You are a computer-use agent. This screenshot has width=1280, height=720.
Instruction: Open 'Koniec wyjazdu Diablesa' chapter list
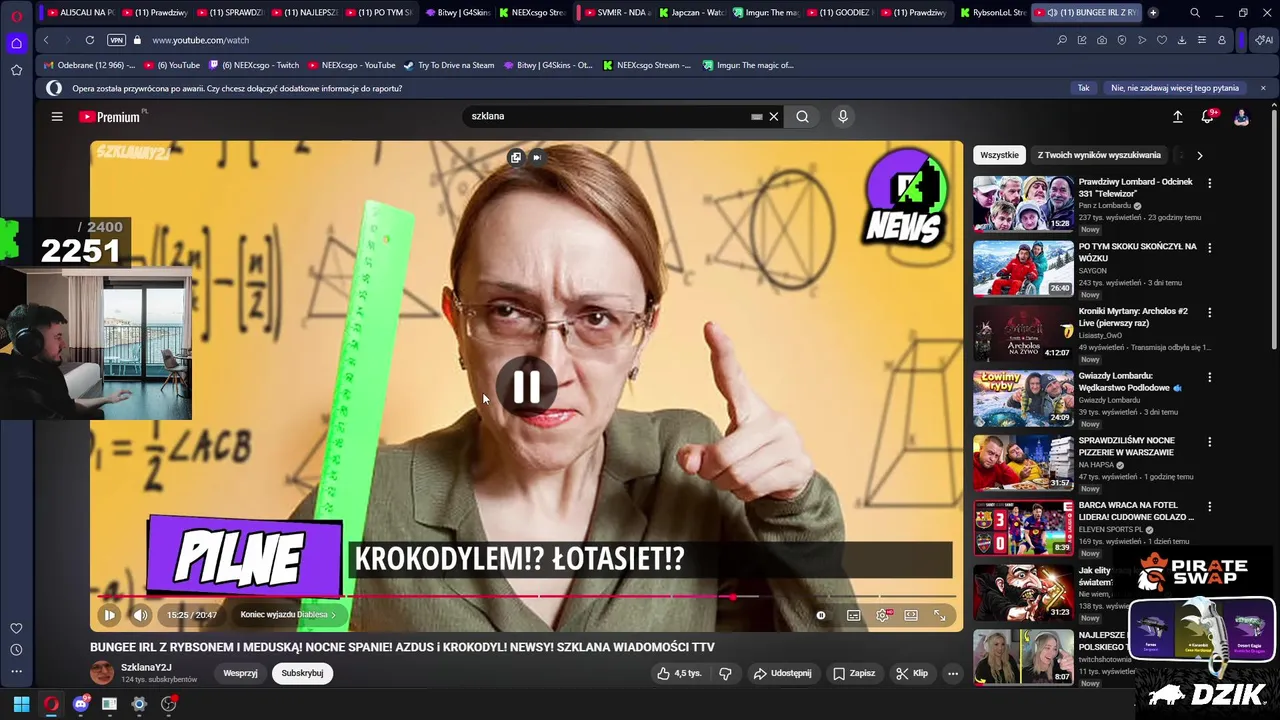288,615
